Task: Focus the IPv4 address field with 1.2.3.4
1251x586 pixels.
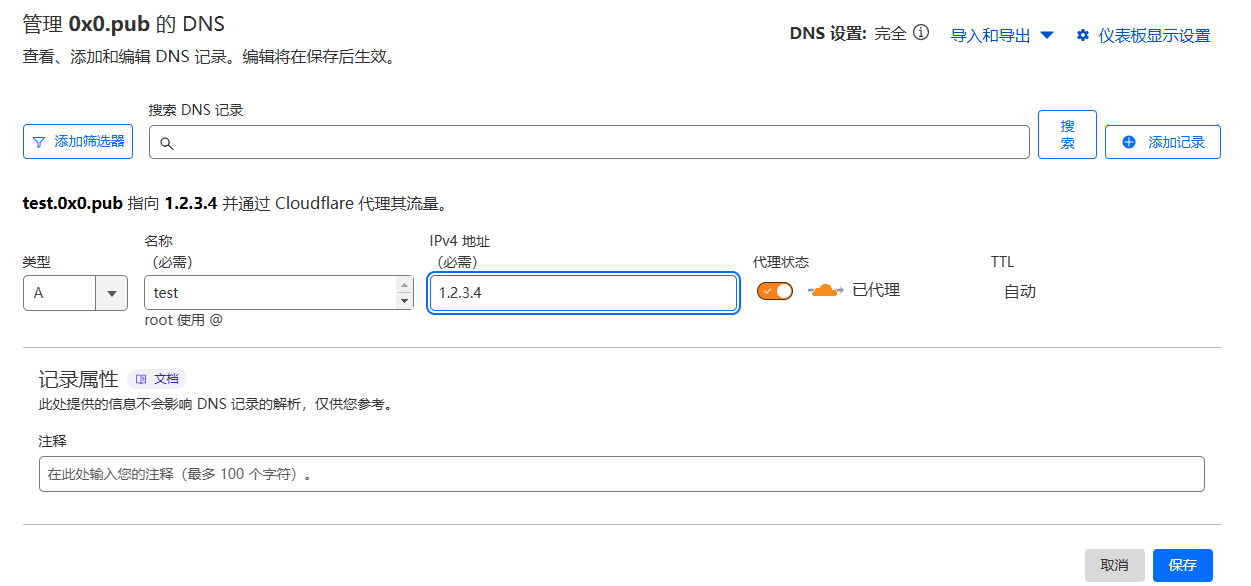Action: (584, 293)
